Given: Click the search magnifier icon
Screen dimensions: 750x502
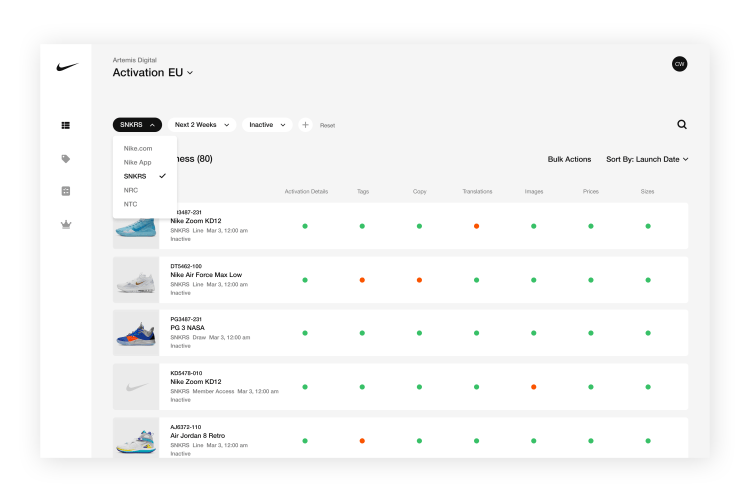Looking at the screenshot, I should pyautogui.click(x=682, y=125).
